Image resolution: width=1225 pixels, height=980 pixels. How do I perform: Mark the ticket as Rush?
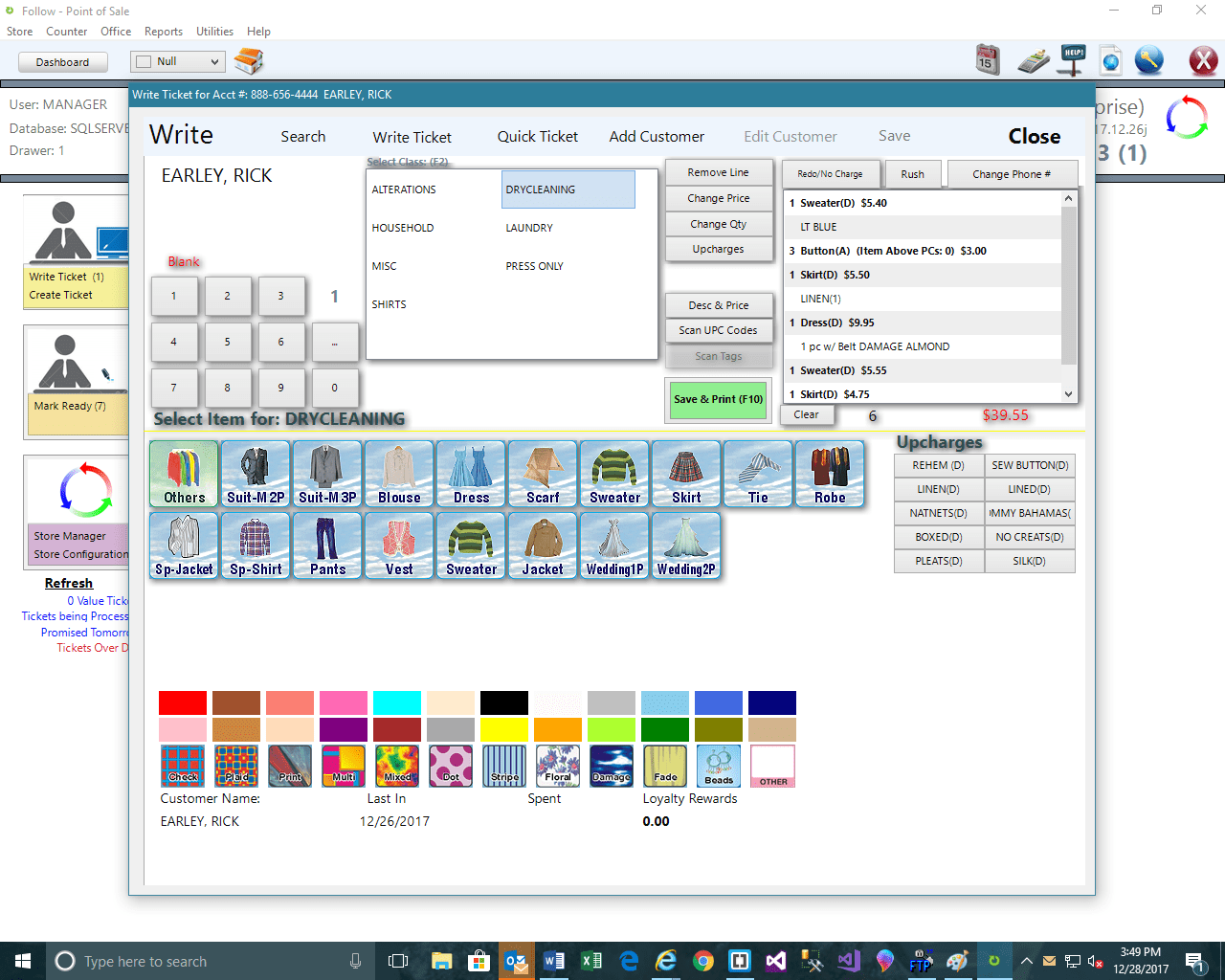click(912, 173)
